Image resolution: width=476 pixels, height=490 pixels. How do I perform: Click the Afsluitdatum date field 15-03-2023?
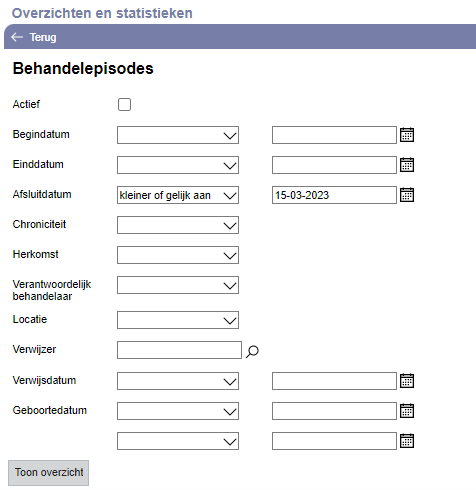[334, 195]
